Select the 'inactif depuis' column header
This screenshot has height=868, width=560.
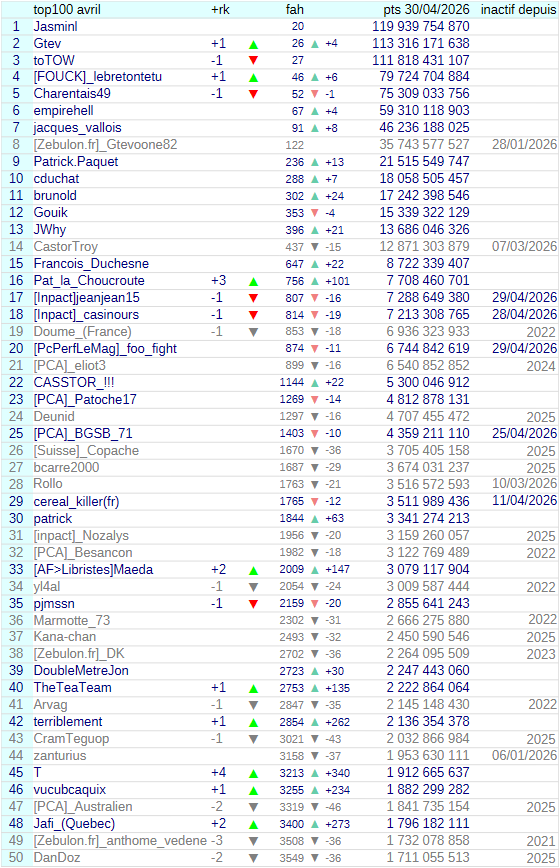click(x=518, y=9)
